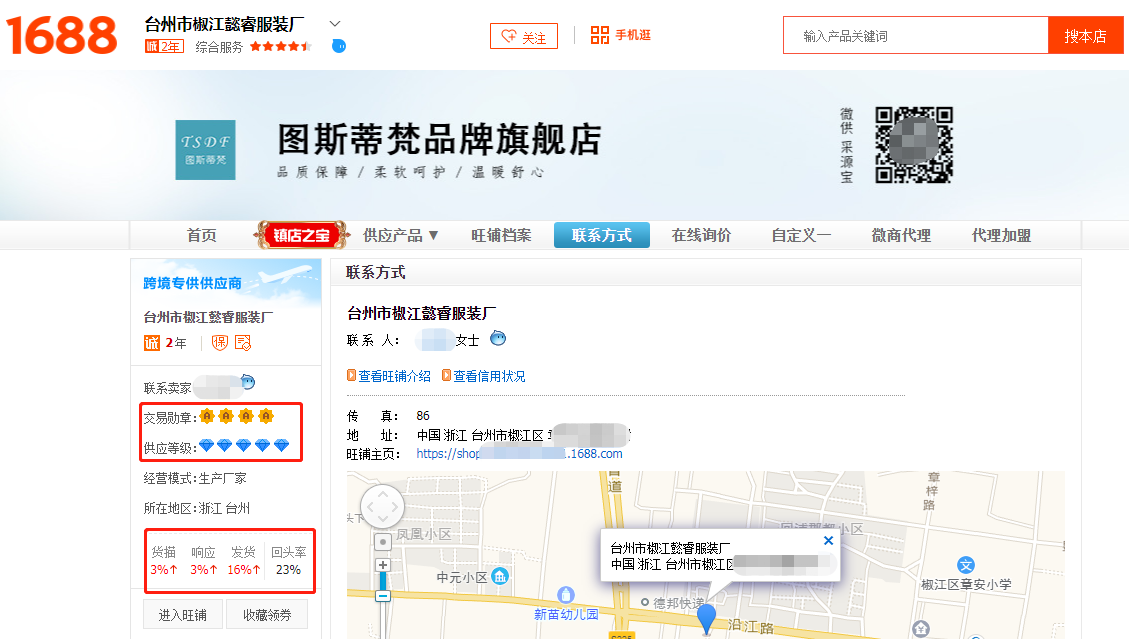
Task: Go to 首页 tab
Action: tap(202, 236)
